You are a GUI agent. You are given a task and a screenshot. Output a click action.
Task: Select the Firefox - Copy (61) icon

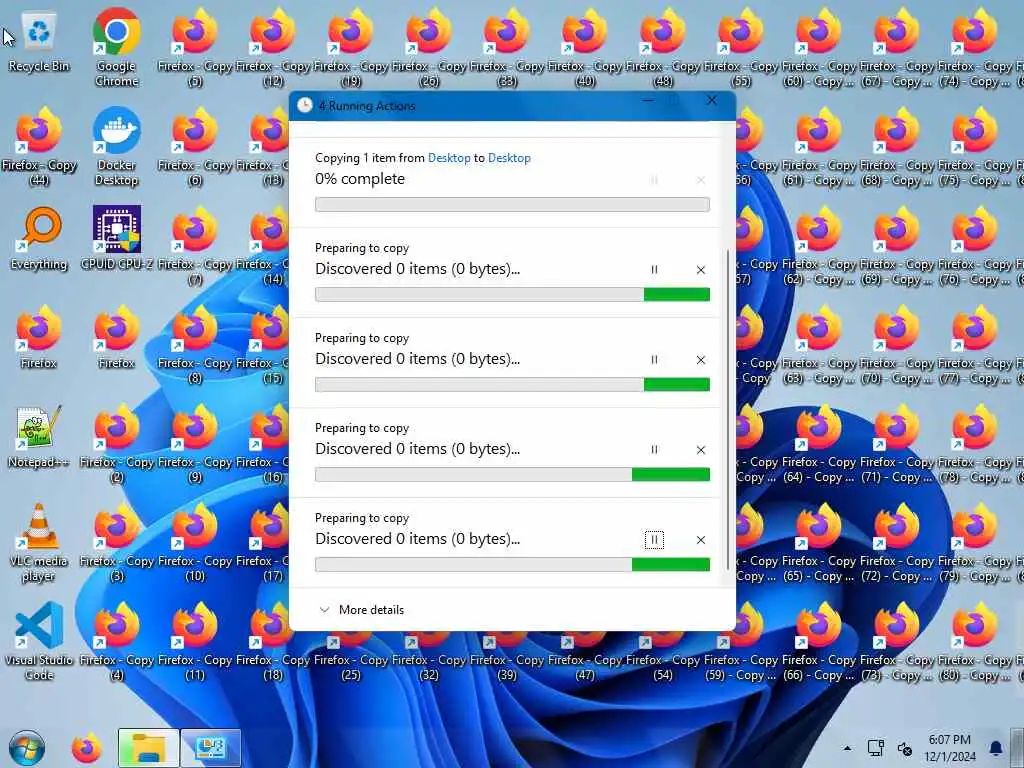click(818, 146)
